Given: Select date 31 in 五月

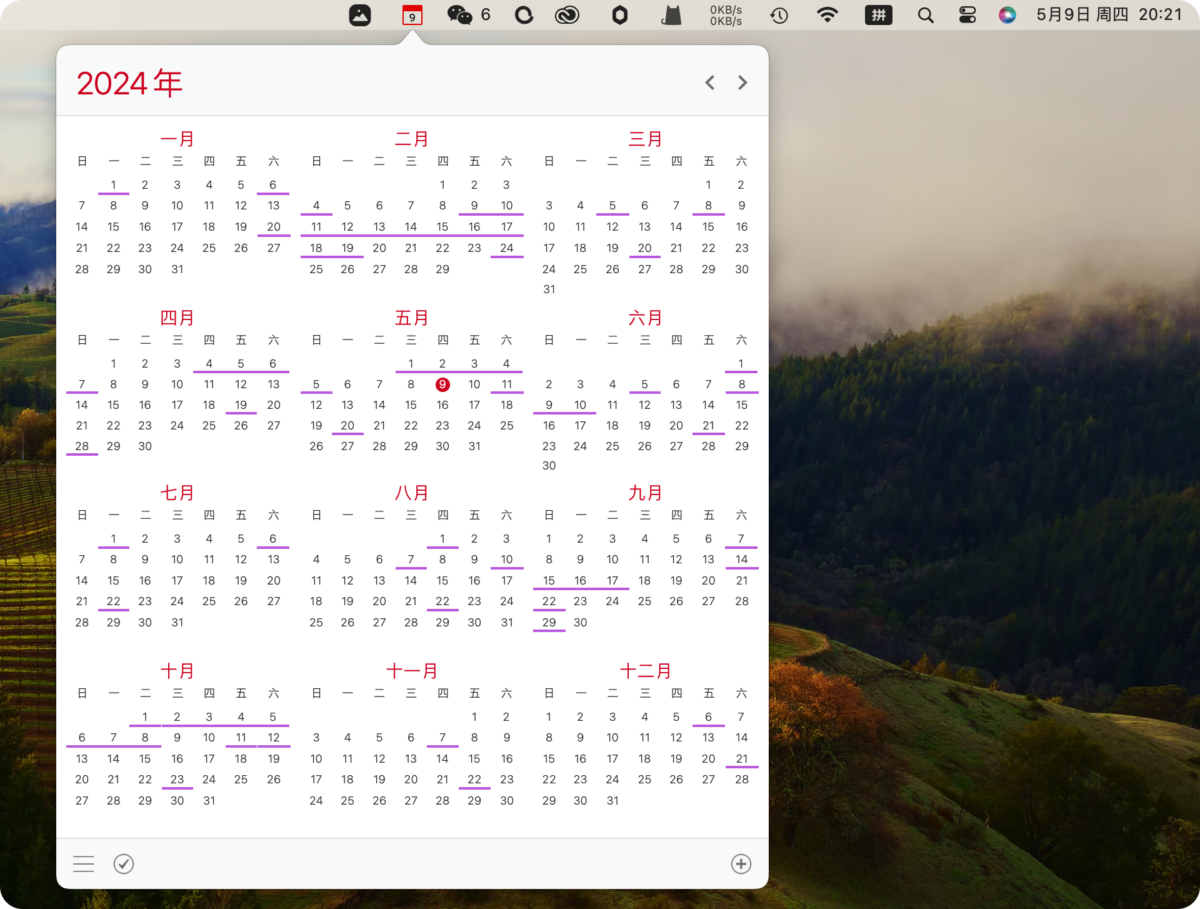Looking at the screenshot, I should [474, 447].
